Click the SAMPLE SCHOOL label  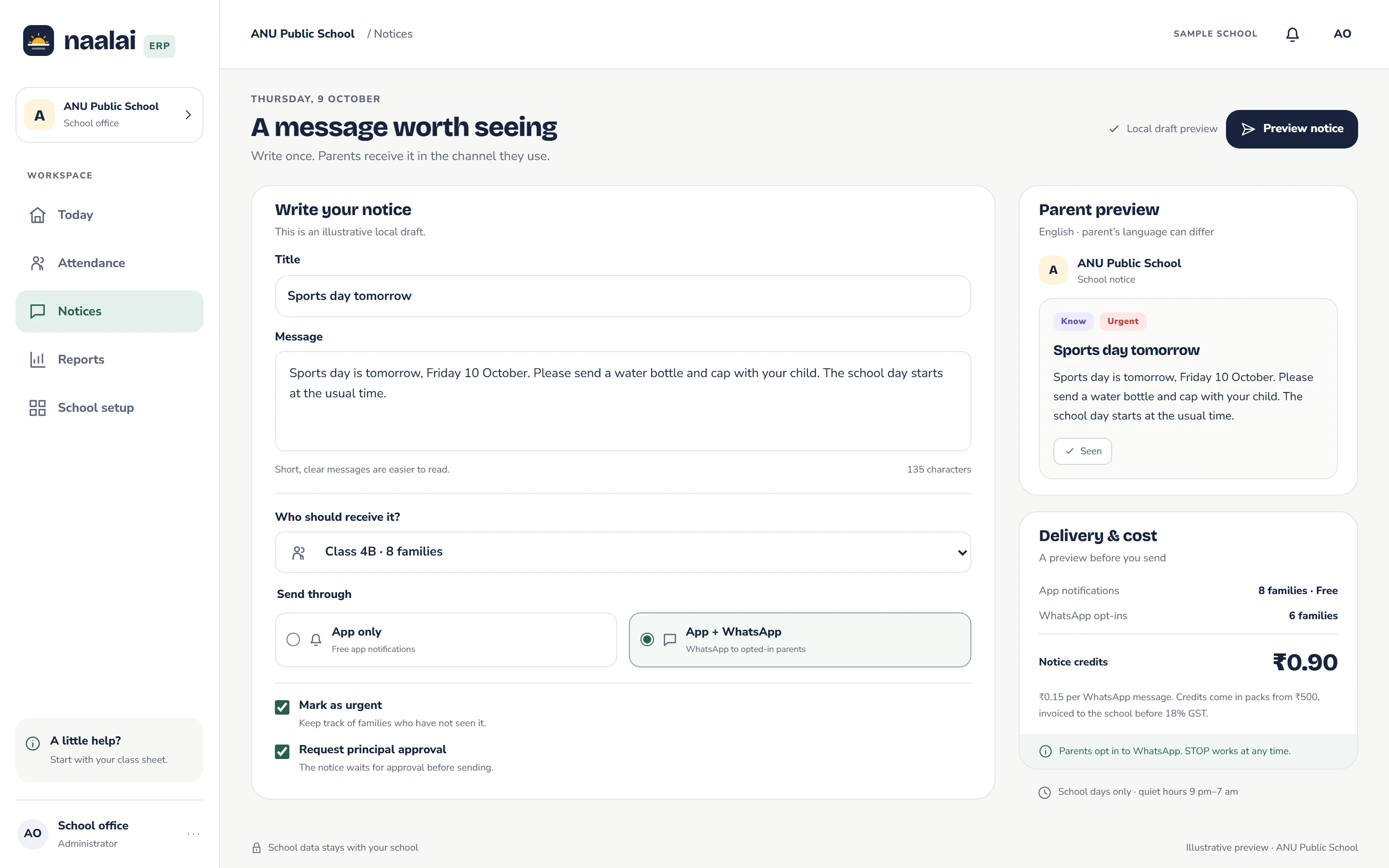1215,34
